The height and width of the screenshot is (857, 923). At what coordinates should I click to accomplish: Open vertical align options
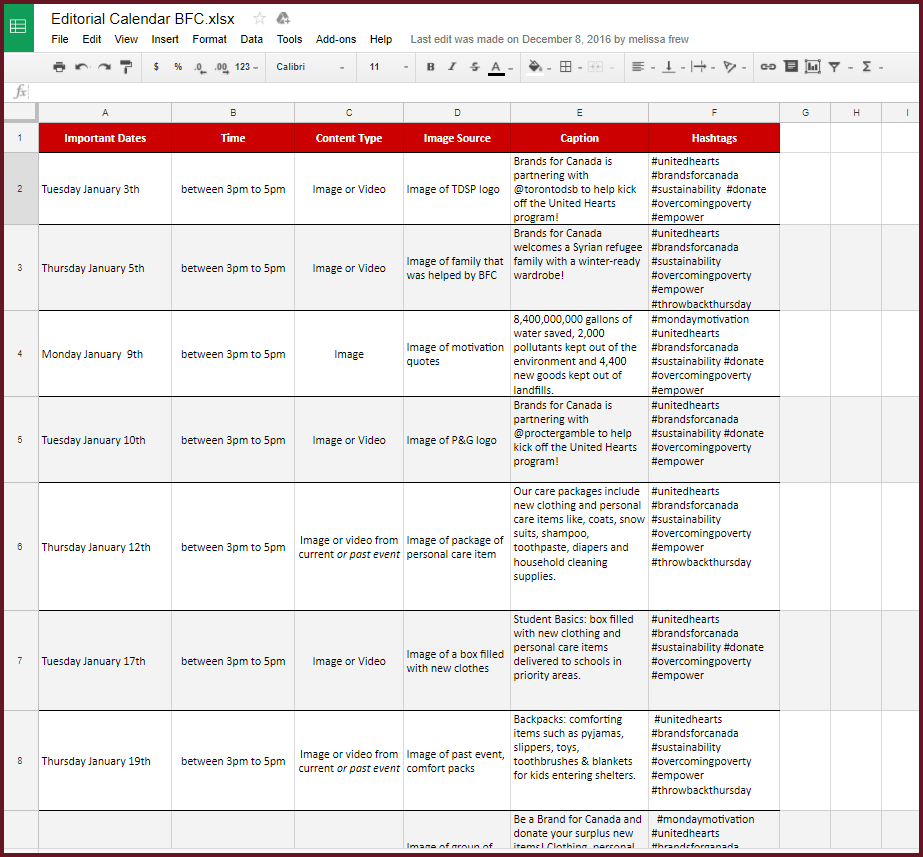pyautogui.click(x=669, y=67)
